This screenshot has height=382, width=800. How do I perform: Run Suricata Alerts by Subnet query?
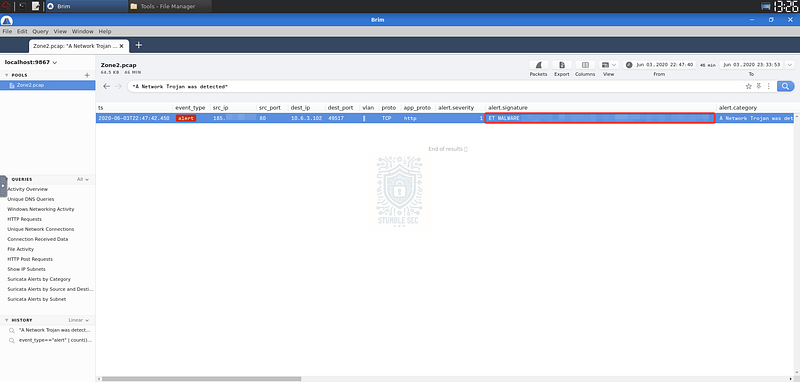pos(37,299)
